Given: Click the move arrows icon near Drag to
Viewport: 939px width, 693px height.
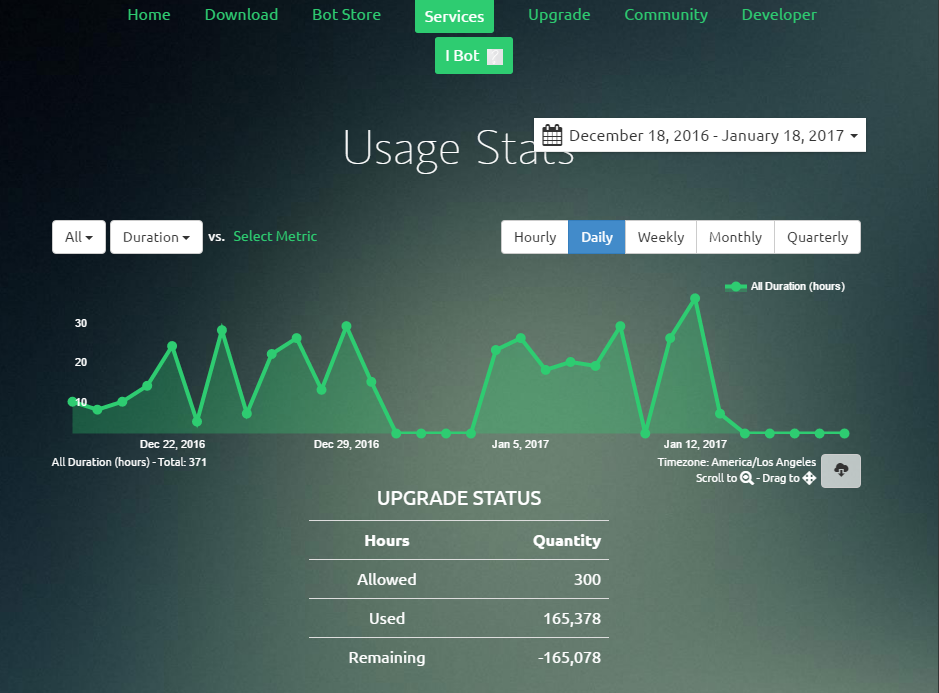Looking at the screenshot, I should pos(809,478).
